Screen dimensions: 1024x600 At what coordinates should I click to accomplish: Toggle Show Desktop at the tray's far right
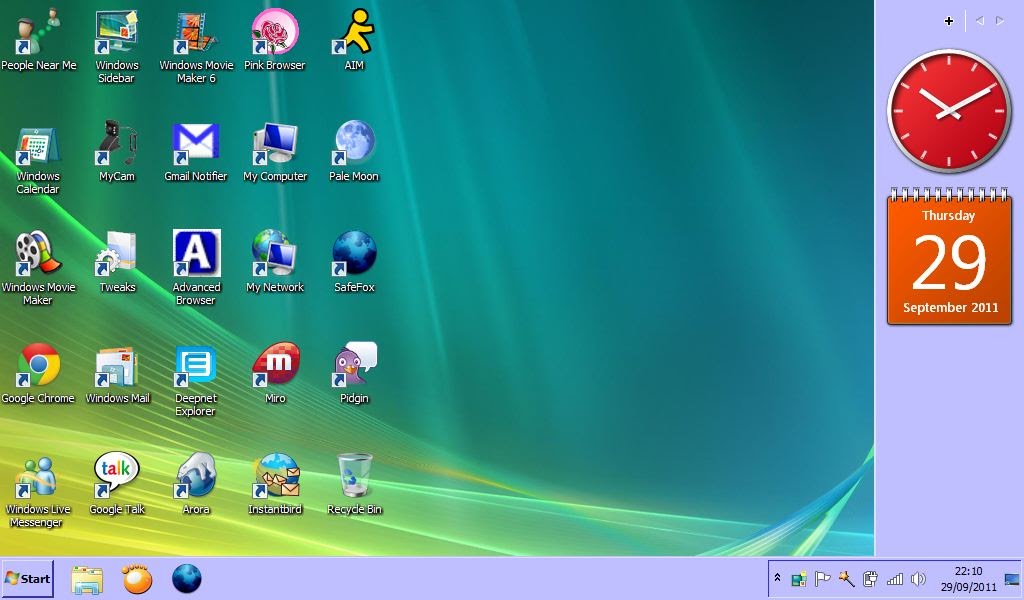point(1012,578)
